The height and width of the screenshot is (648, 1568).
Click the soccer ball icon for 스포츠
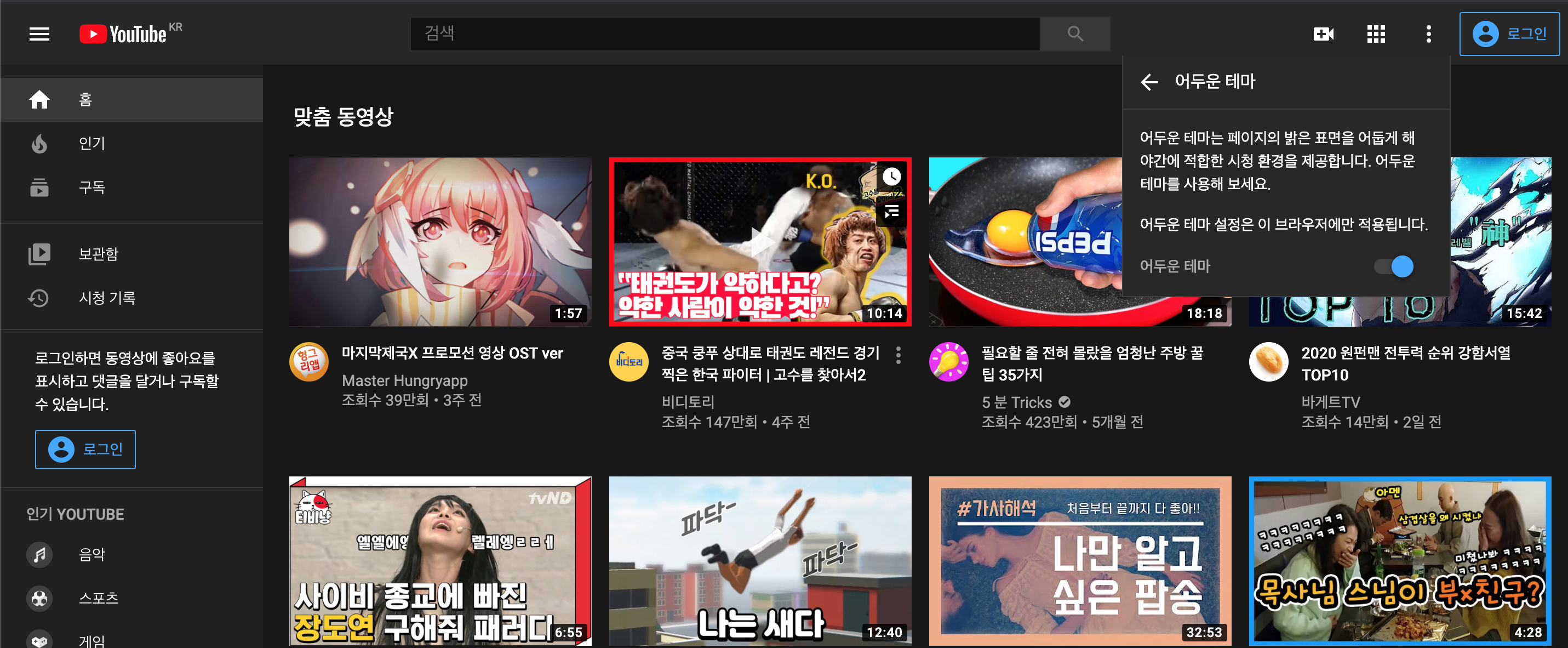pyautogui.click(x=39, y=599)
